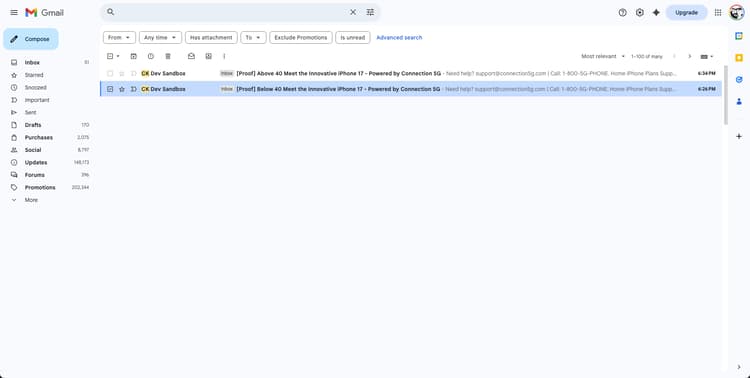750x378 pixels.
Task: Click the Upgrade button
Action: 686,12
